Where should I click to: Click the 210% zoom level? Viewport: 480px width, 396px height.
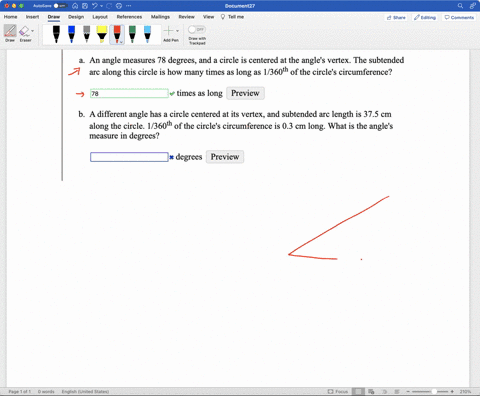tap(465, 391)
